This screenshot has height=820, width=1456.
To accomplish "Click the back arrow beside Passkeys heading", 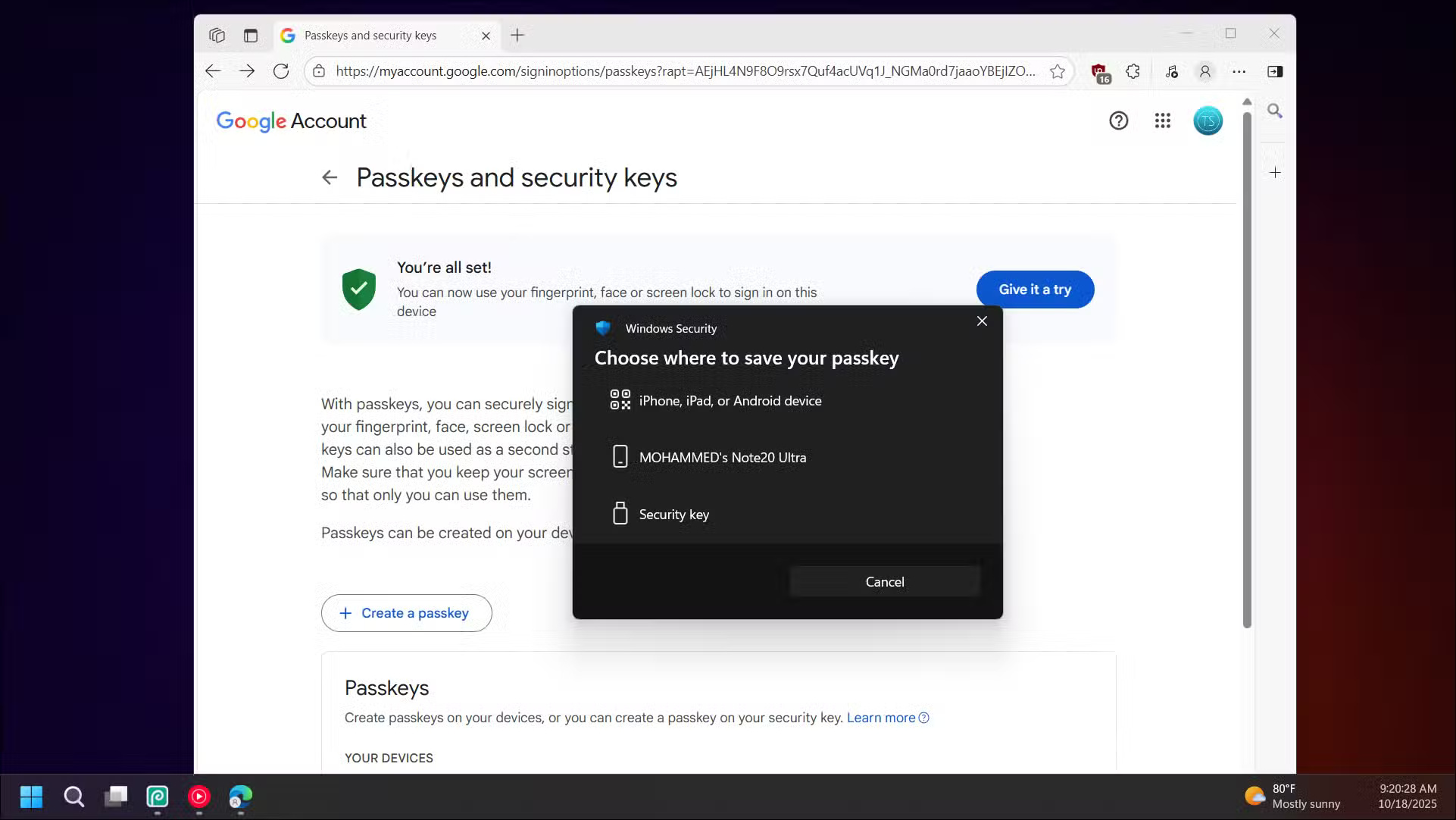I will click(x=330, y=177).
